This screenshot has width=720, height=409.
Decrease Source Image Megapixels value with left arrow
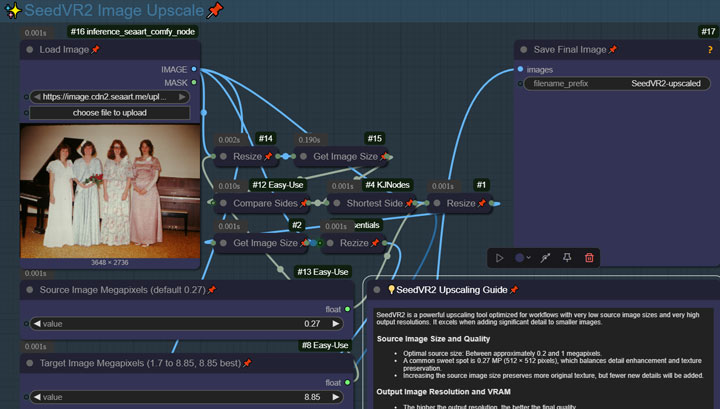[37, 324]
